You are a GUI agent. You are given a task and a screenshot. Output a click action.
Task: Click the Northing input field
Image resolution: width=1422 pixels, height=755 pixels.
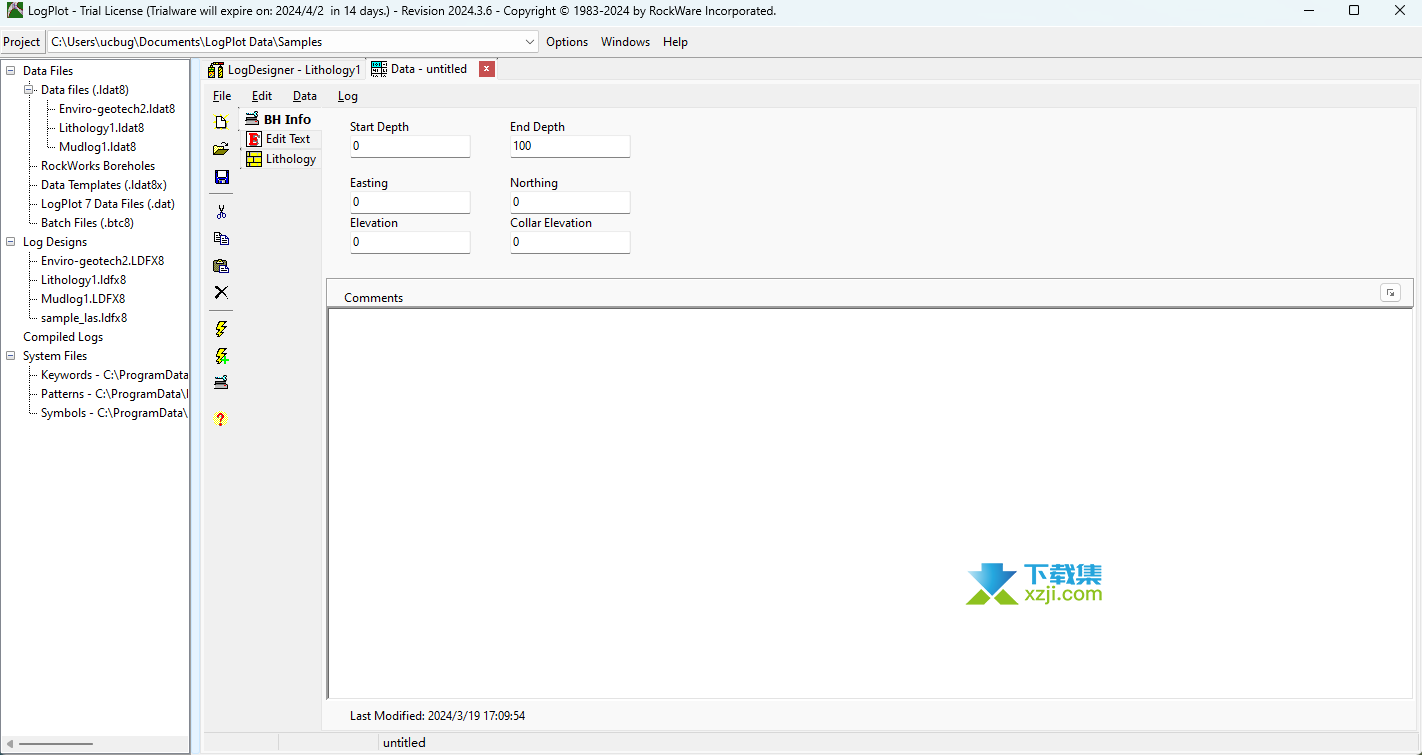click(x=570, y=202)
